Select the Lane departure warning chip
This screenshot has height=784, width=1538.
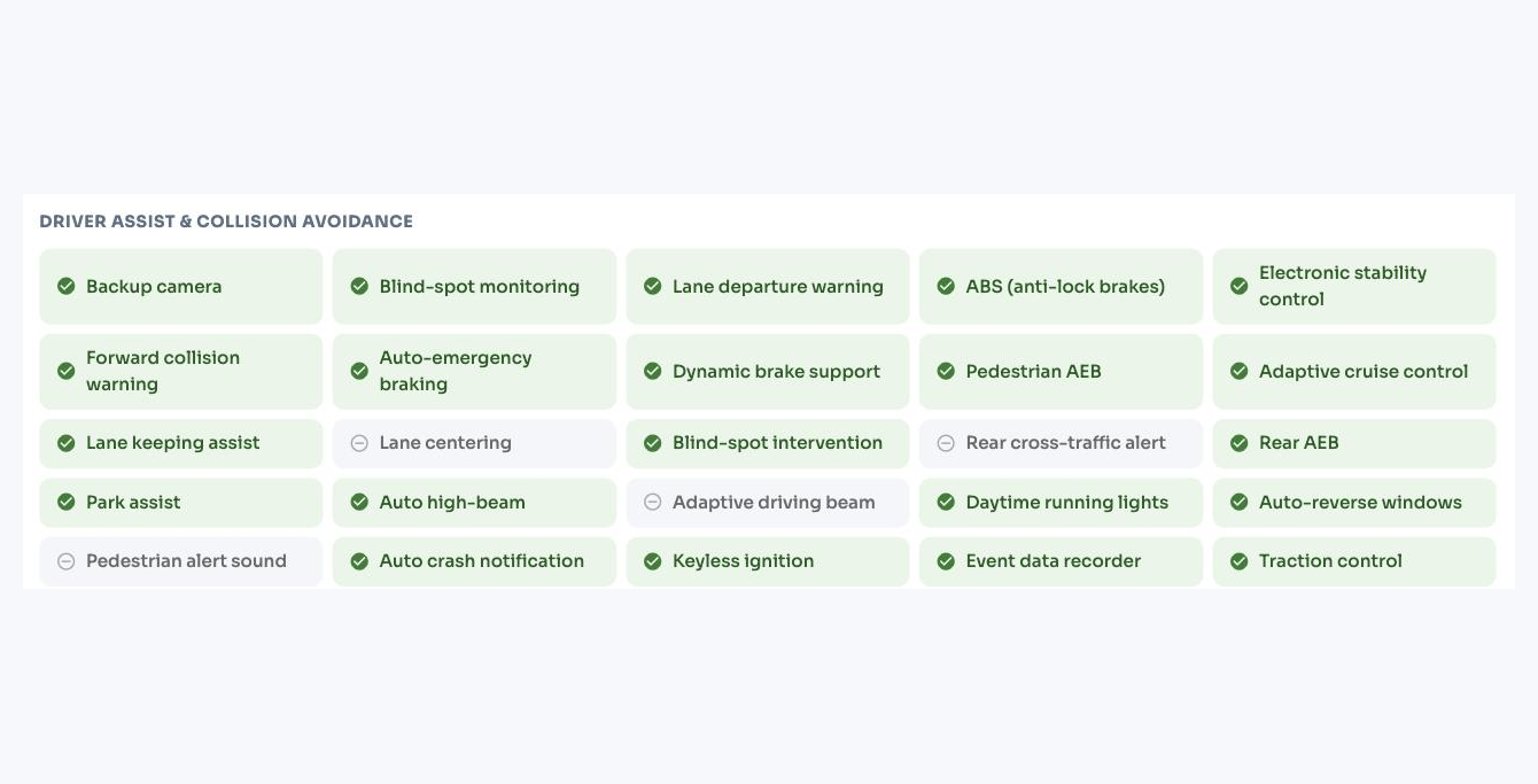[x=768, y=286]
